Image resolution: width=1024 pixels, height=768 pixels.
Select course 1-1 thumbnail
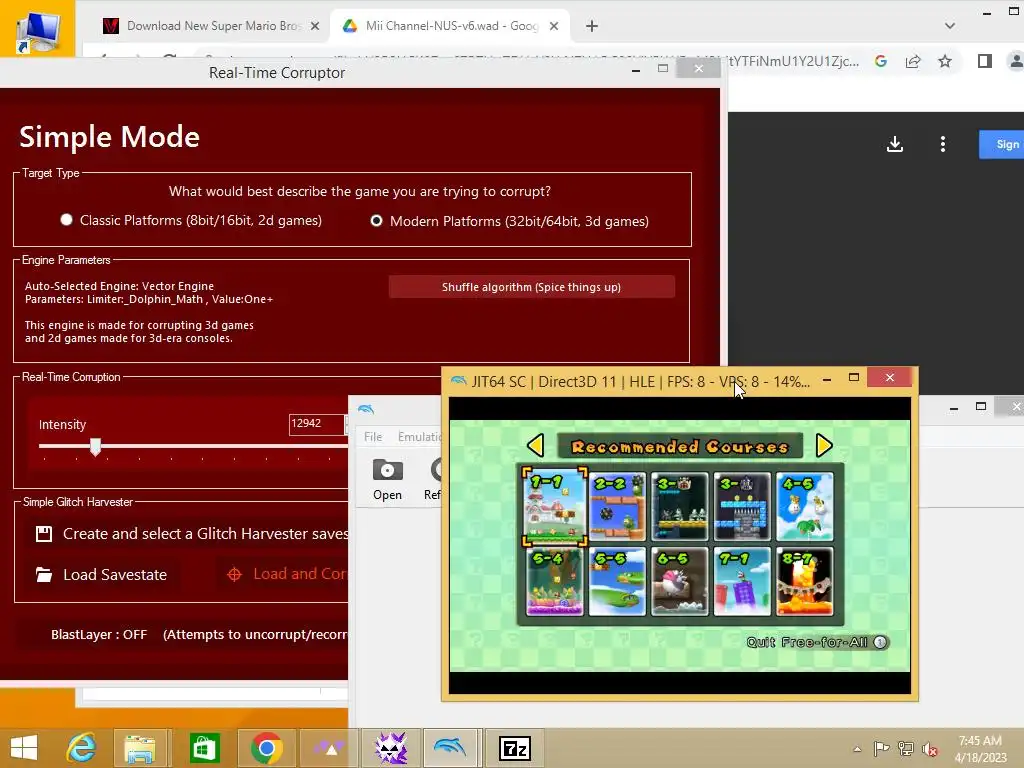tap(554, 506)
